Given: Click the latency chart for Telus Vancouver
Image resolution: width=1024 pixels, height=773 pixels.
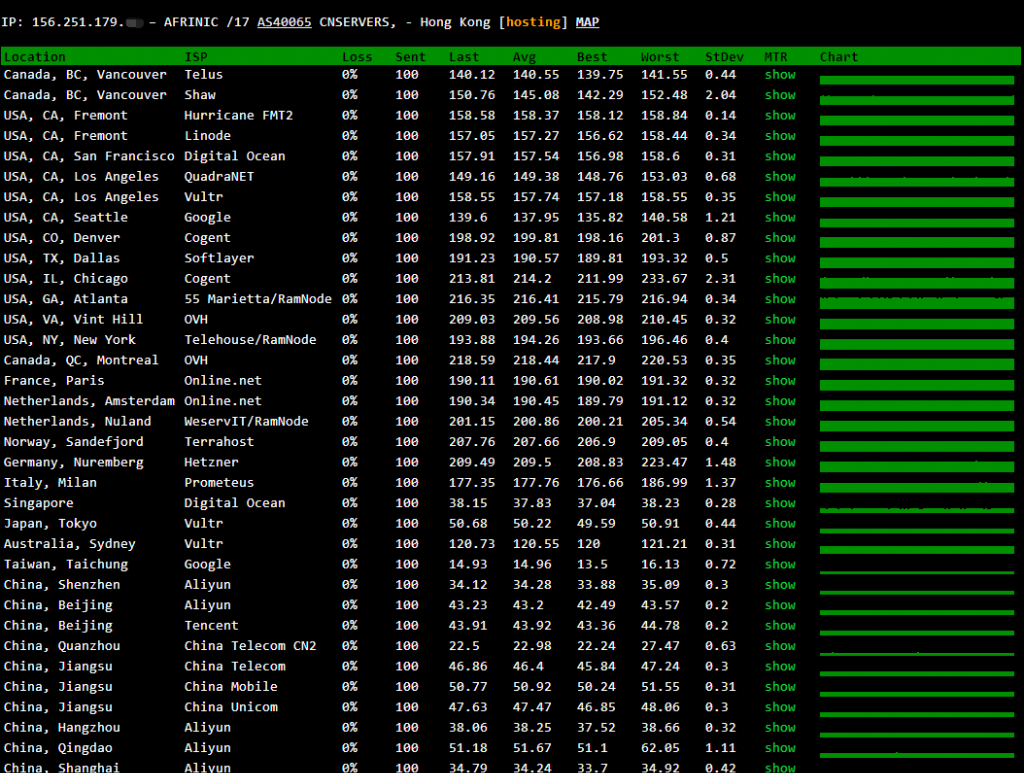Looking at the screenshot, I should [x=917, y=80].
